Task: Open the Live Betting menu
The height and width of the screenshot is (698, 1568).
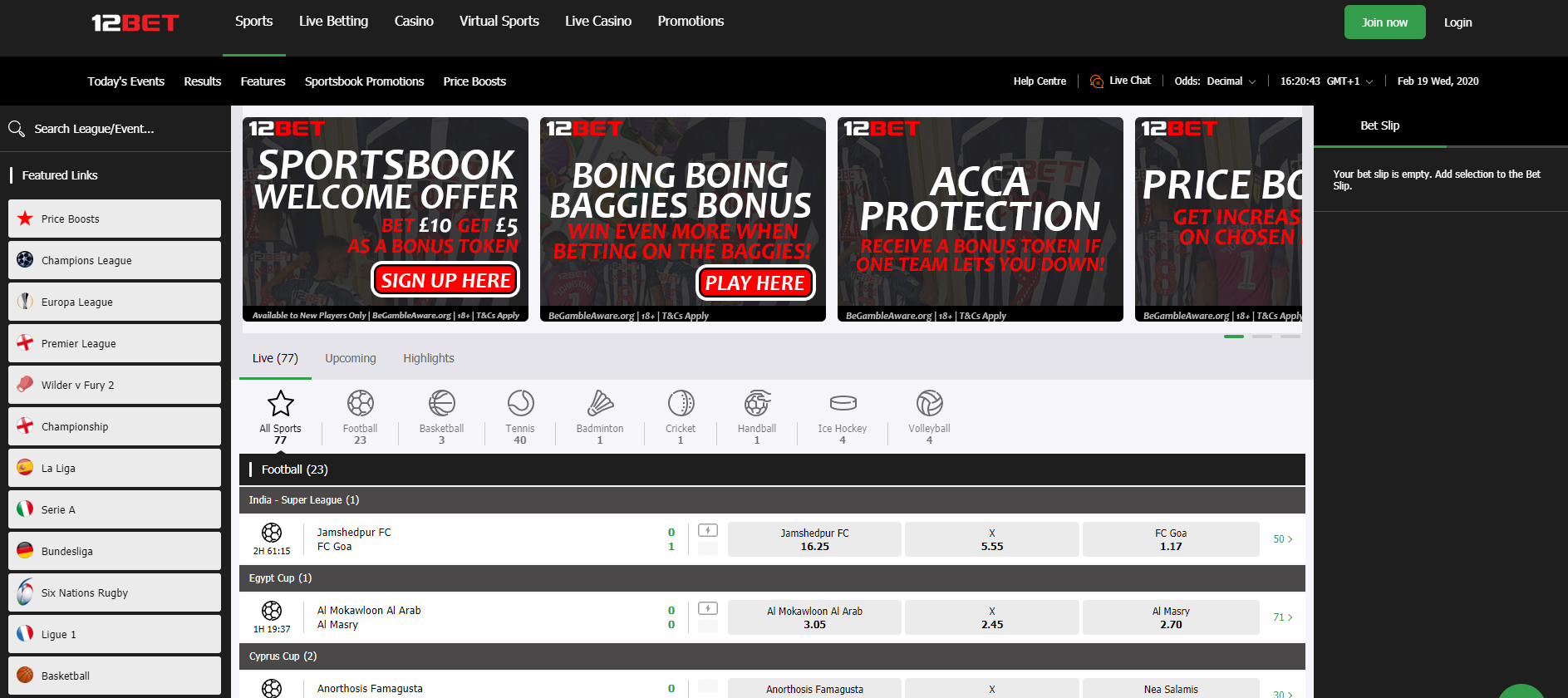Action: point(333,22)
